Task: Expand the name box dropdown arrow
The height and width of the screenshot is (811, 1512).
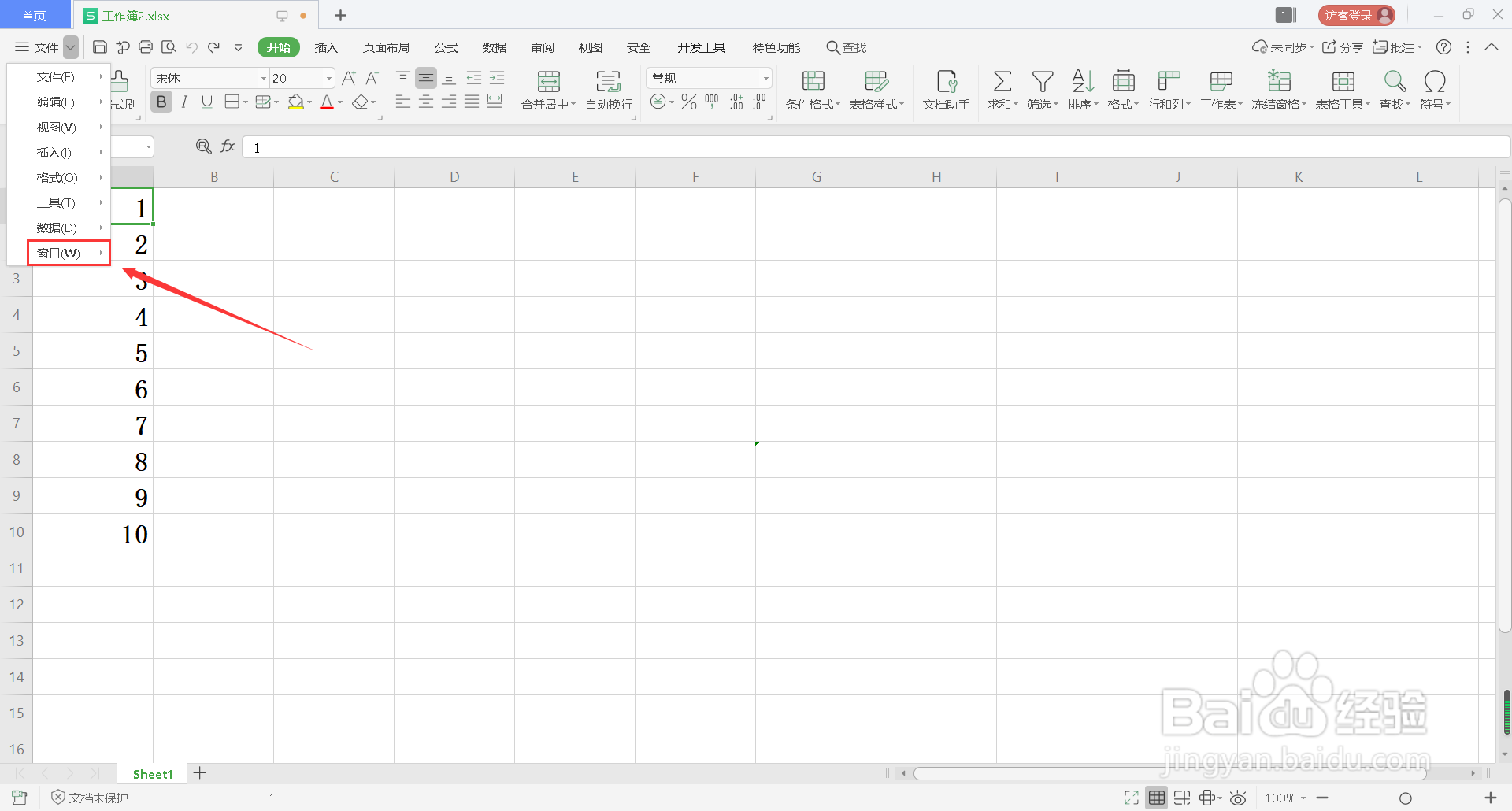Action: point(148,147)
